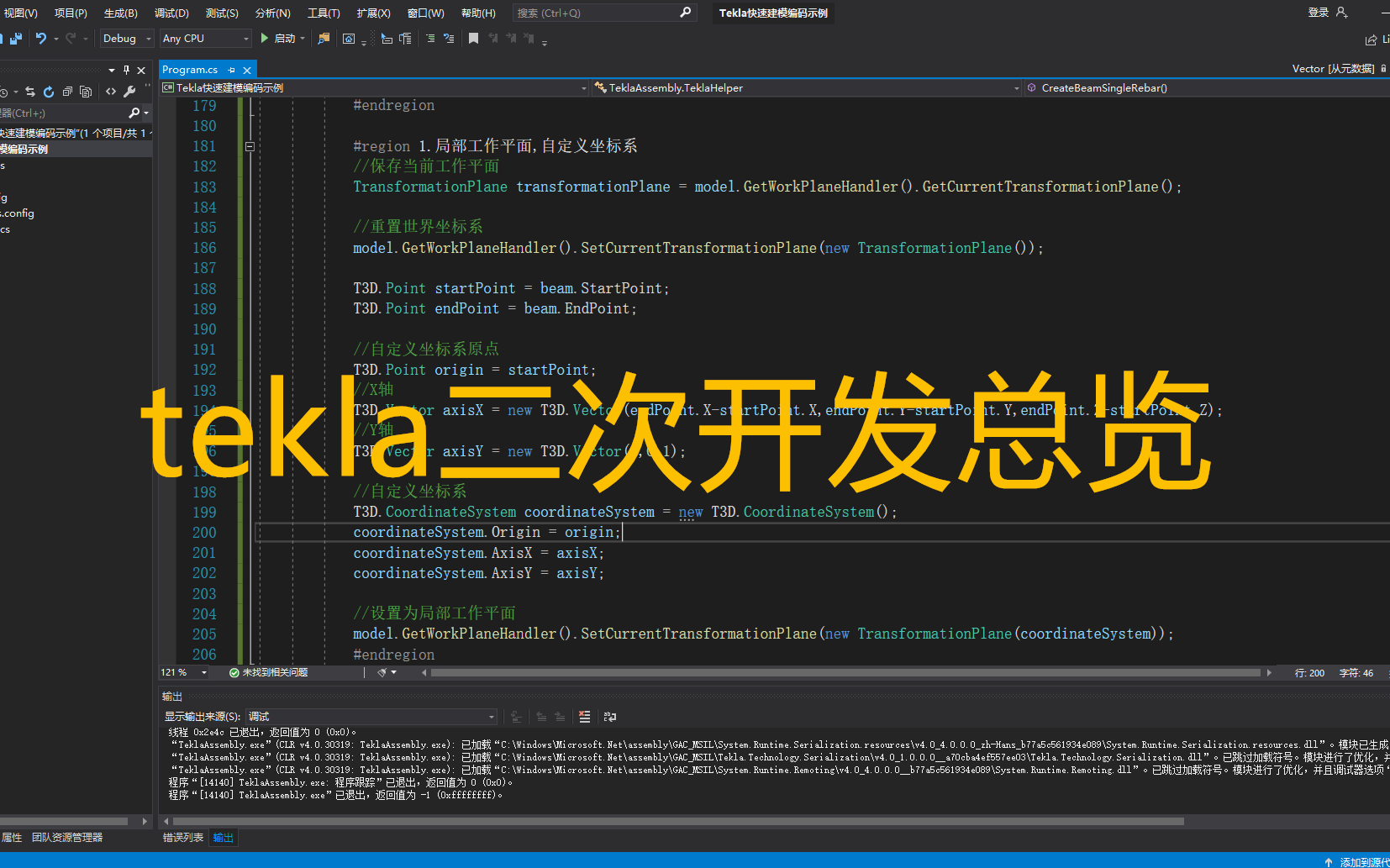Image resolution: width=1390 pixels, height=868 pixels.
Task: Click the Solution Explorer search magnifier icon
Action: tap(134, 113)
